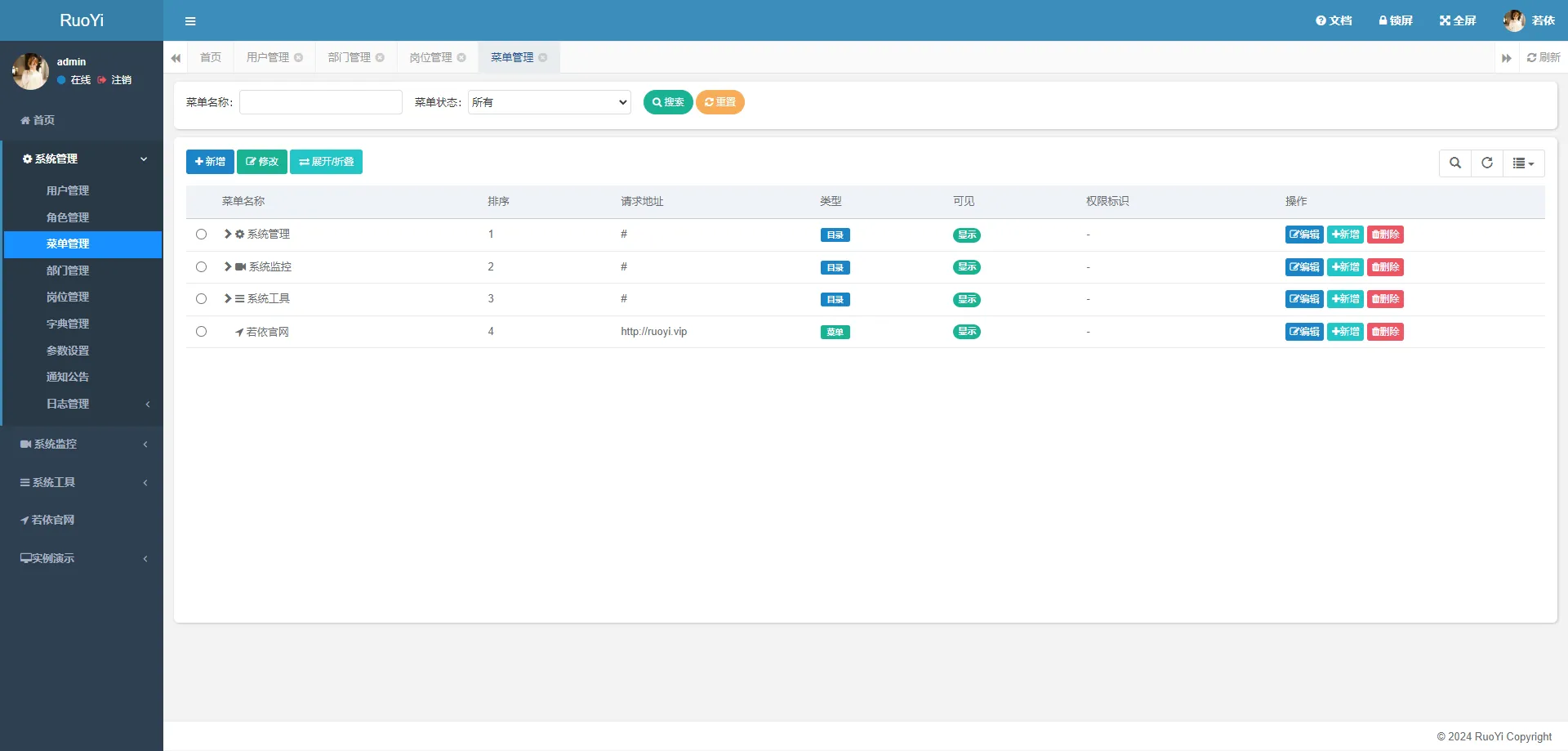
Task: Switch to the 首页 tab
Action: tap(211, 57)
